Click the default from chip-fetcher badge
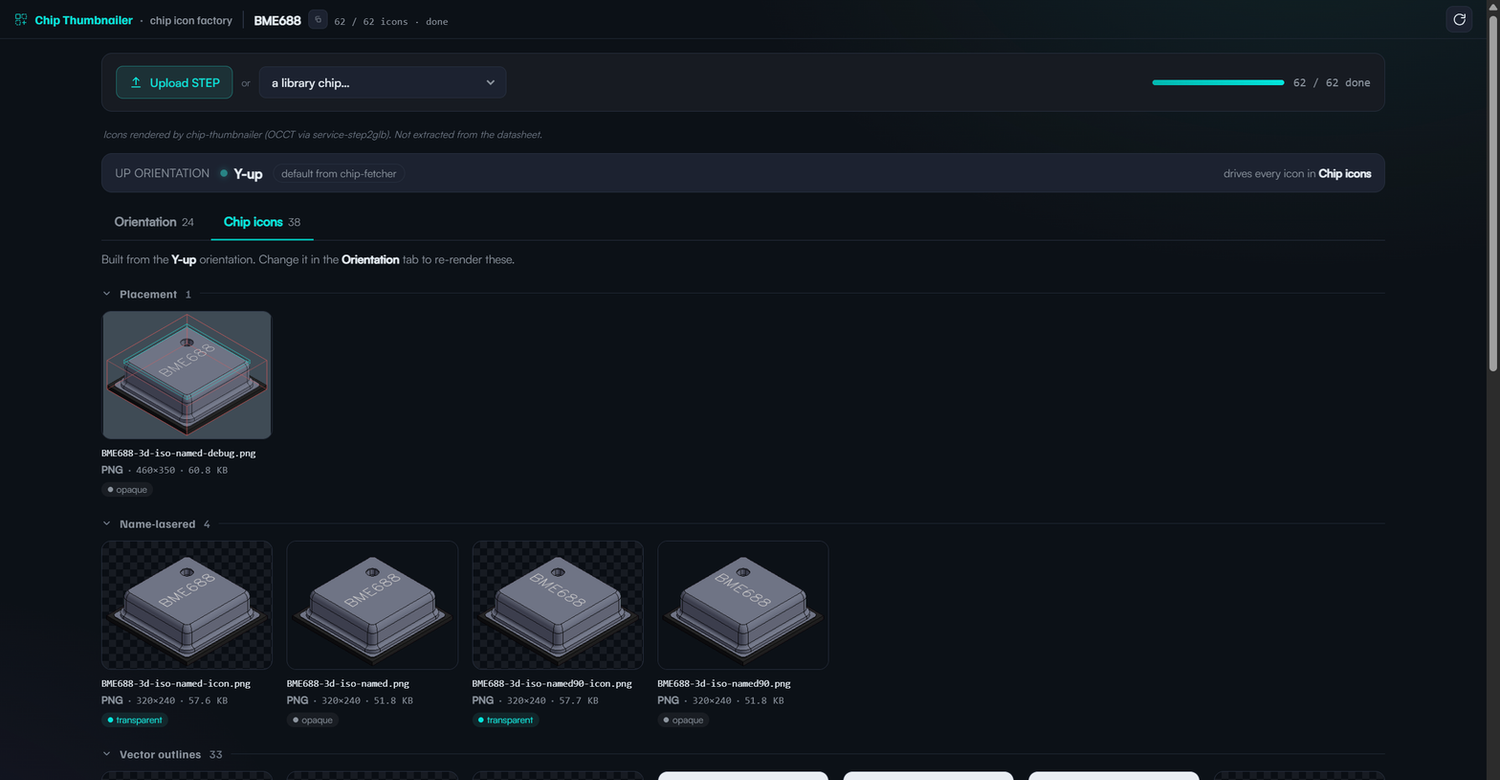This screenshot has width=1500, height=780. pos(339,174)
